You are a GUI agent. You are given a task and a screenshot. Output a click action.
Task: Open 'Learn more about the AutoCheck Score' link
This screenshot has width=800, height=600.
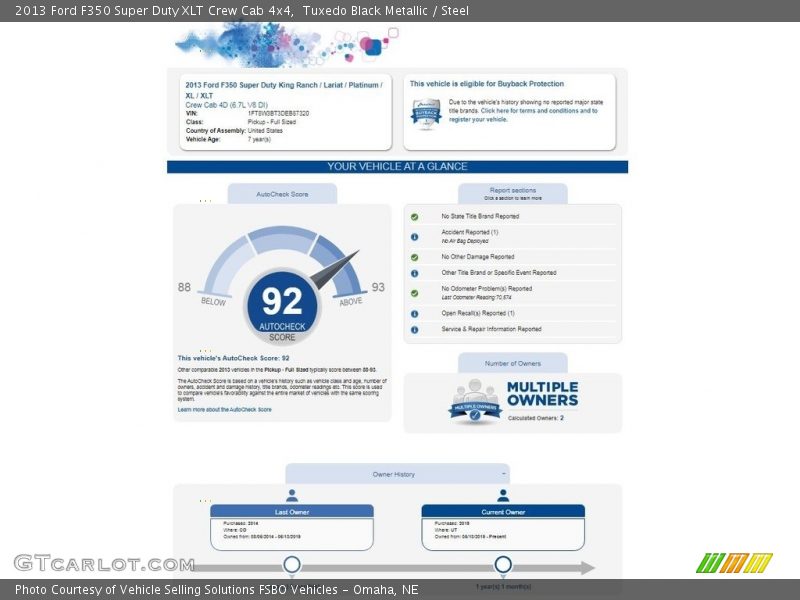click(x=225, y=410)
